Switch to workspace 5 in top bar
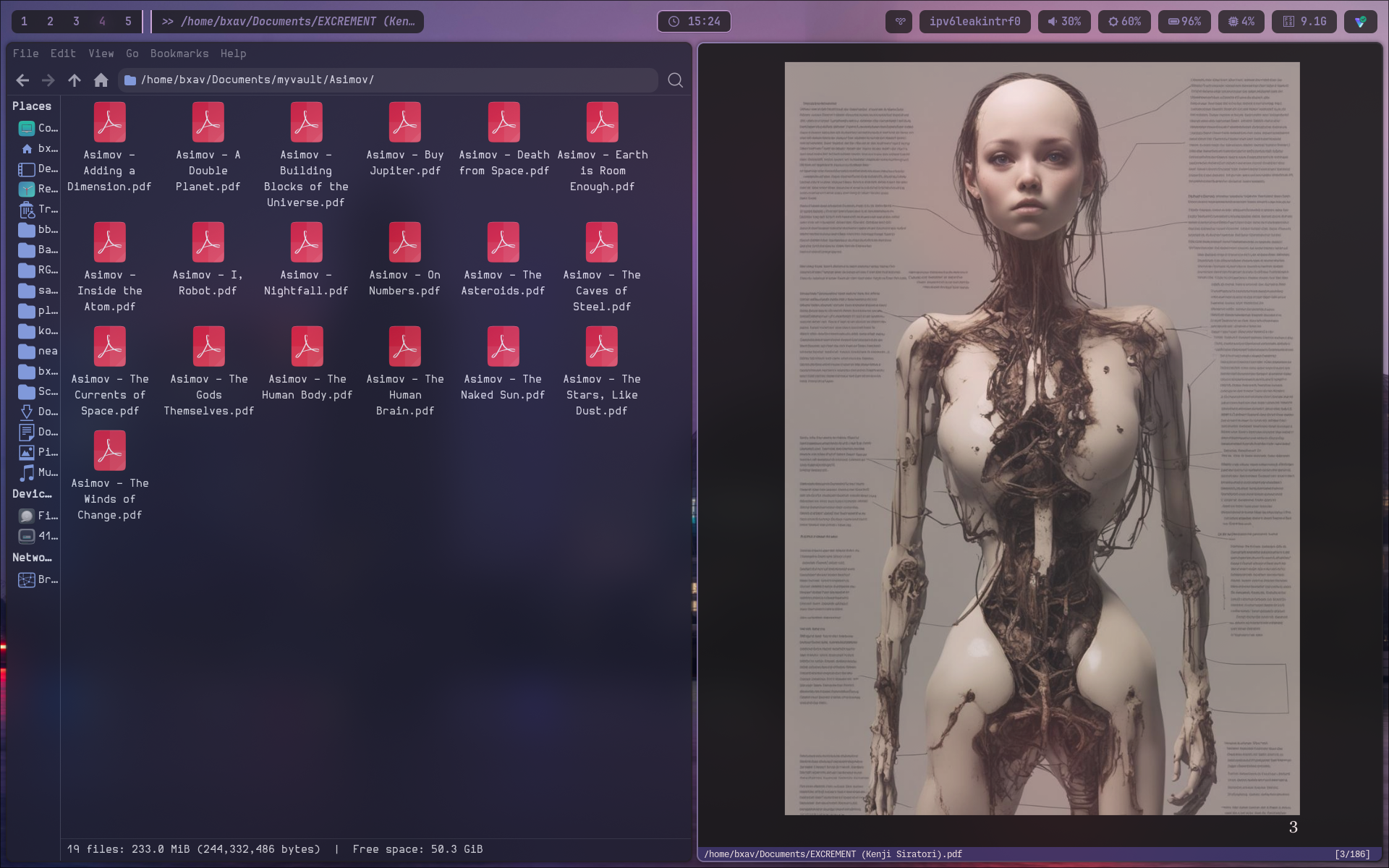This screenshot has width=1389, height=868. 129,22
